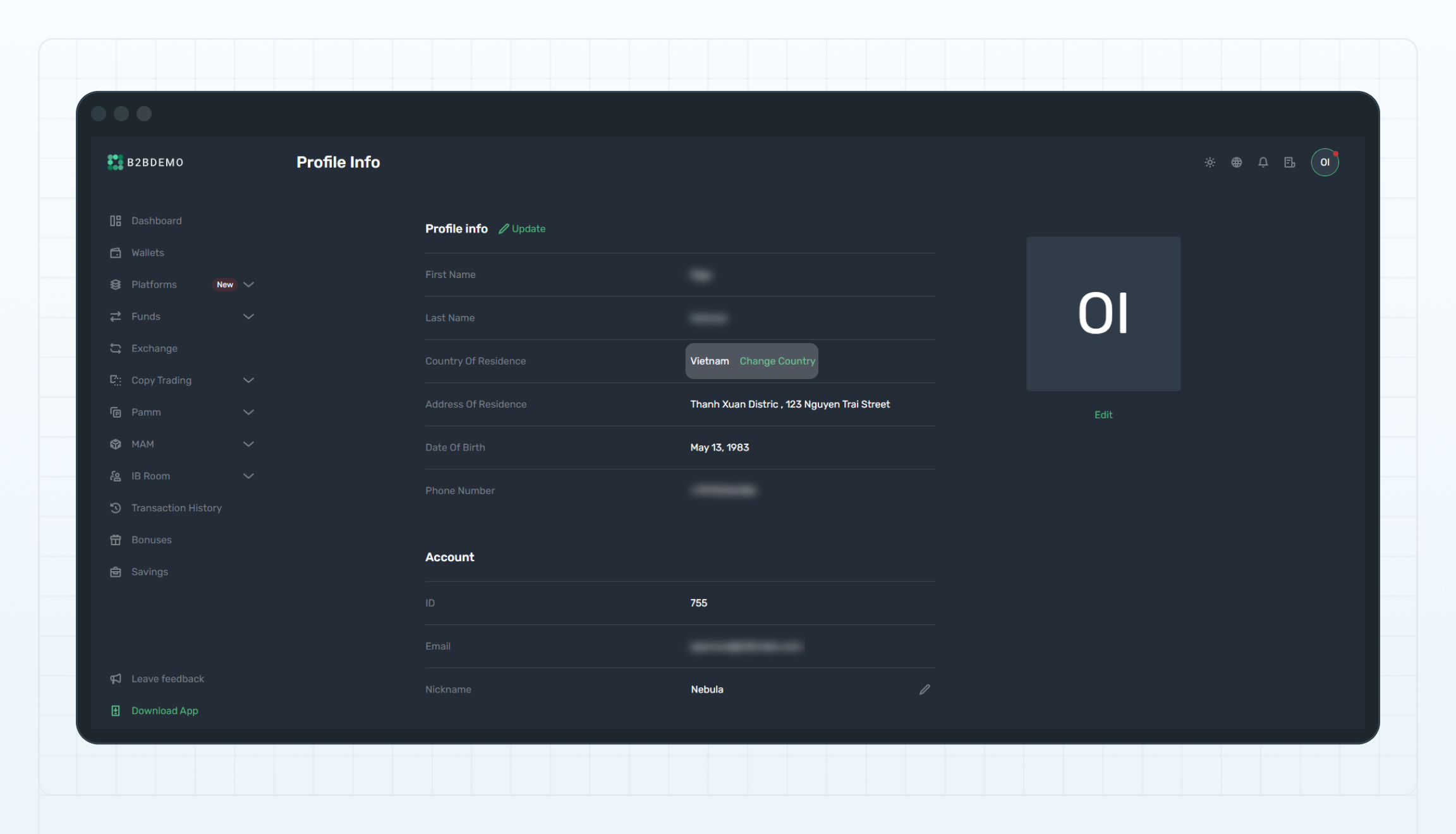Open the language globe icon
The image size is (1456, 834).
(x=1236, y=162)
